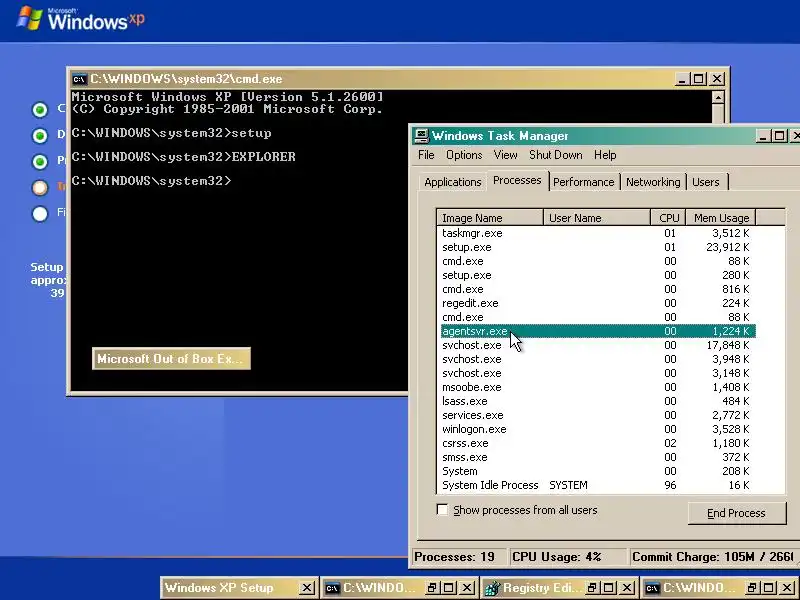Sort processes by Mem Usage column
This screenshot has width=800, height=600.
tap(720, 218)
